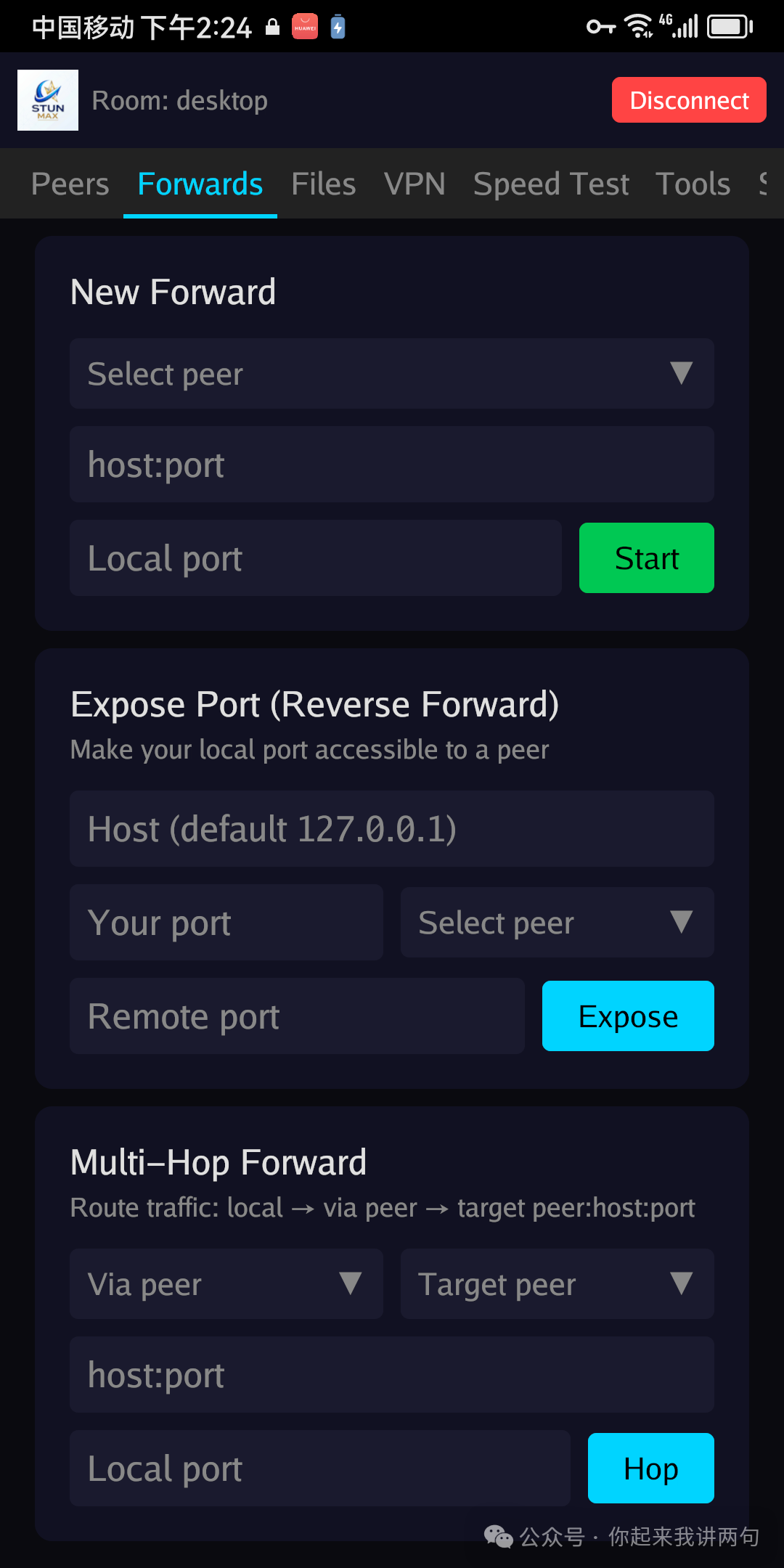Focus the Host default 127.0.0.1 field
The width and height of the screenshot is (784, 1568).
(x=392, y=829)
